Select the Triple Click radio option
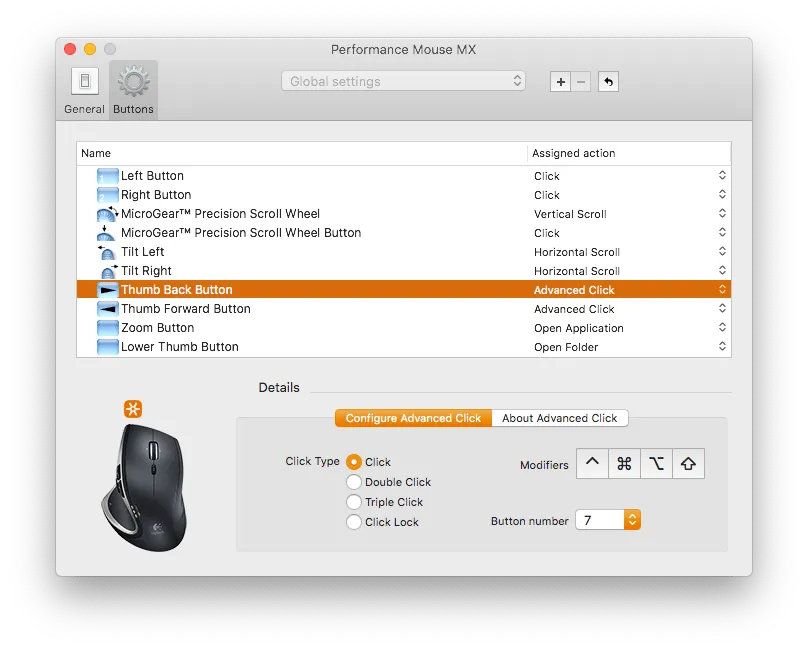This screenshot has height=650, width=808. point(354,502)
